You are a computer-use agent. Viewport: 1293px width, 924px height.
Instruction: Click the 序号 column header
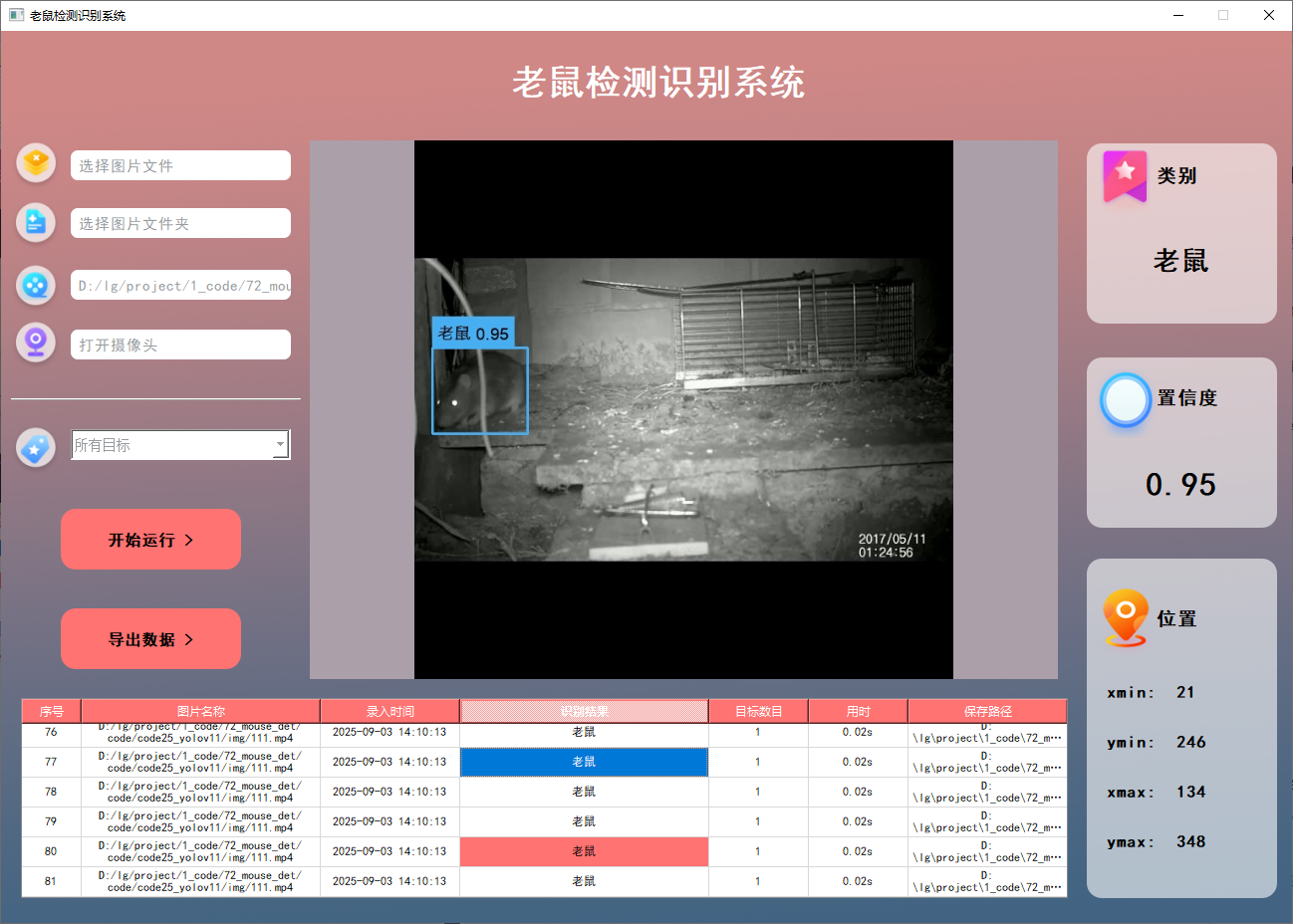(x=52, y=711)
